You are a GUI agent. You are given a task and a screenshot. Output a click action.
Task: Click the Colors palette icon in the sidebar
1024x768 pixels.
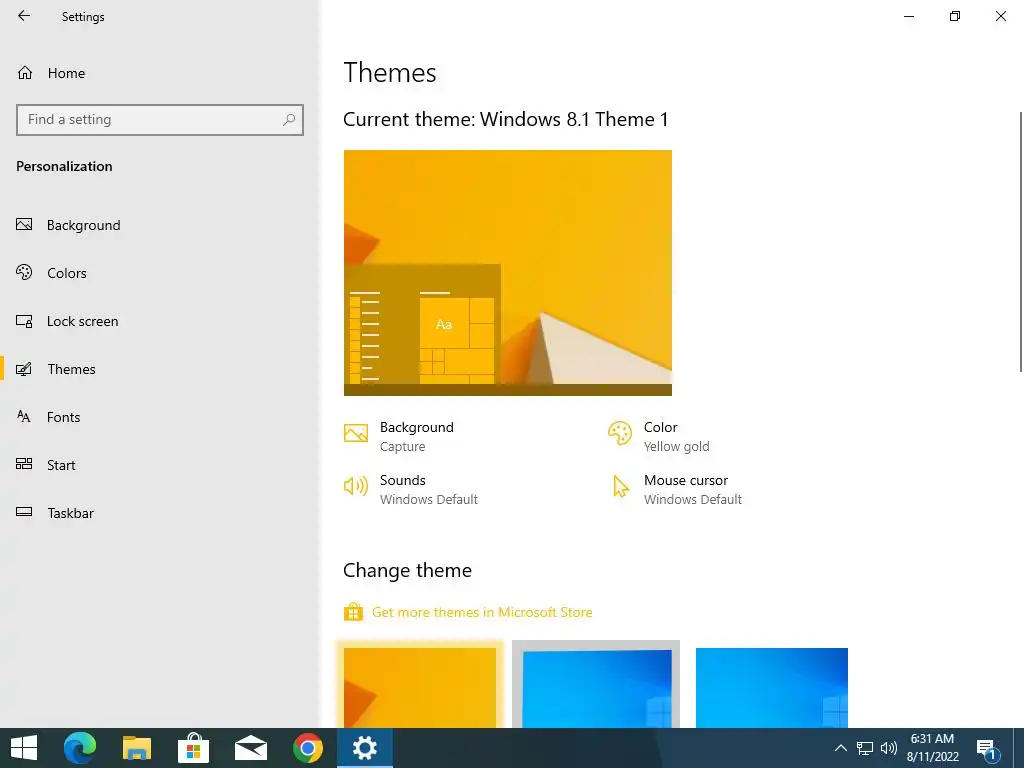[24, 272]
